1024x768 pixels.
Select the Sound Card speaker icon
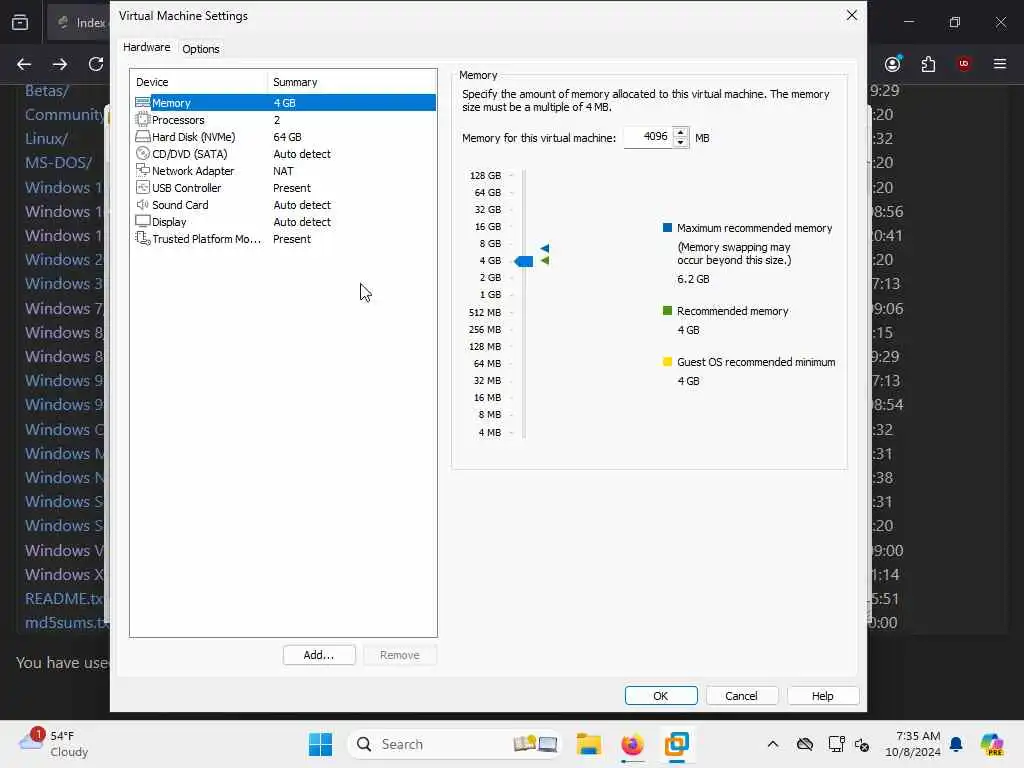coord(142,204)
